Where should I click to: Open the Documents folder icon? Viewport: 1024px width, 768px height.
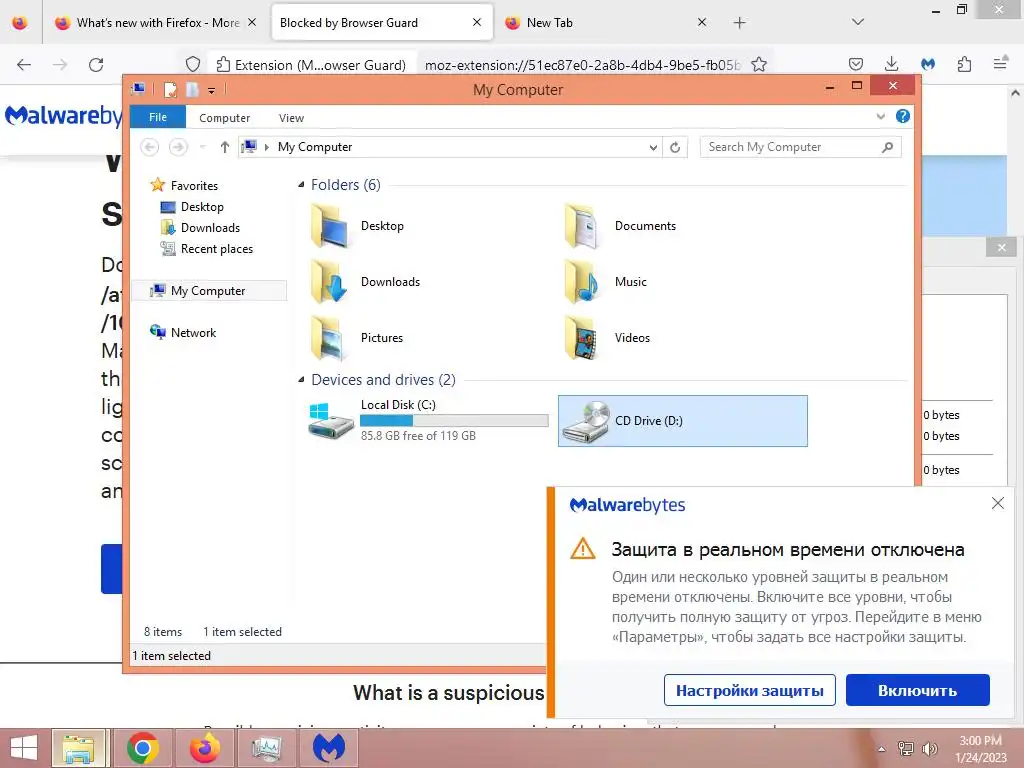click(581, 226)
